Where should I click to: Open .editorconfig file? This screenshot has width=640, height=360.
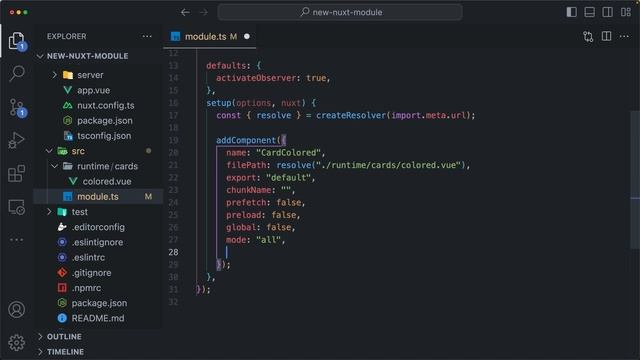click(x=98, y=227)
